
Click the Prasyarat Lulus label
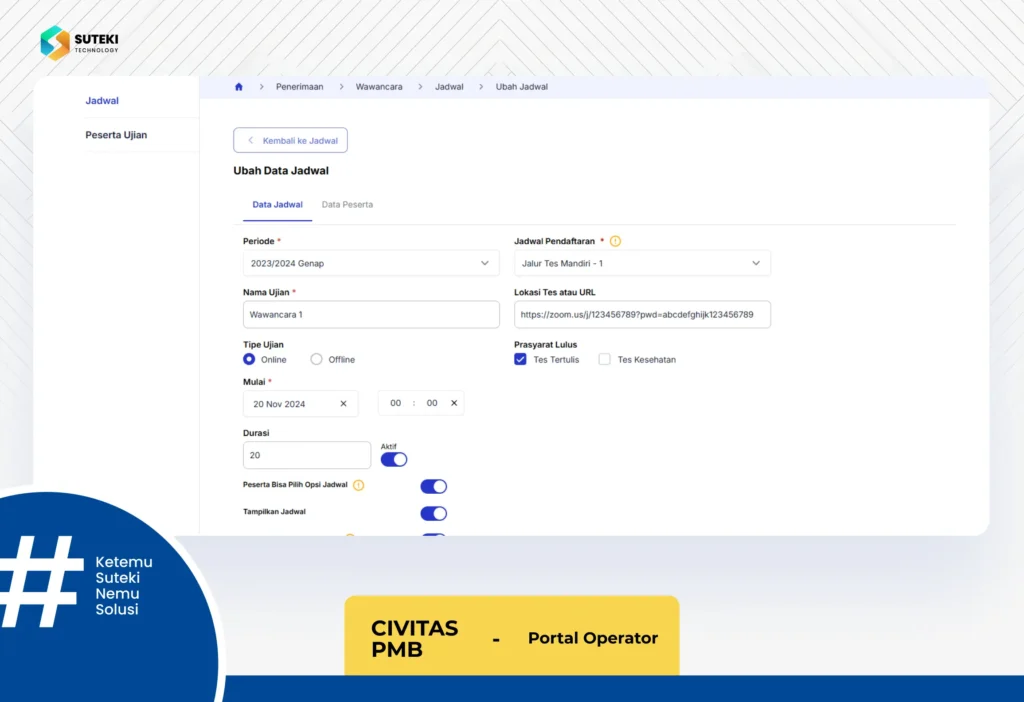coord(545,344)
